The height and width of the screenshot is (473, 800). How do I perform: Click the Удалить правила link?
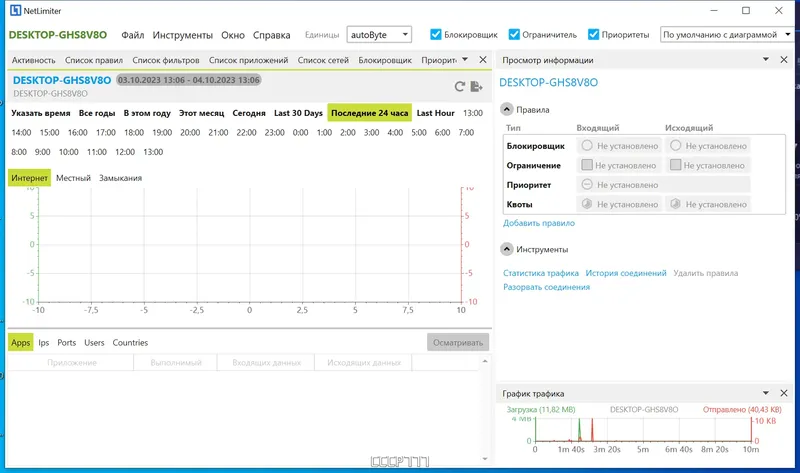pos(706,273)
